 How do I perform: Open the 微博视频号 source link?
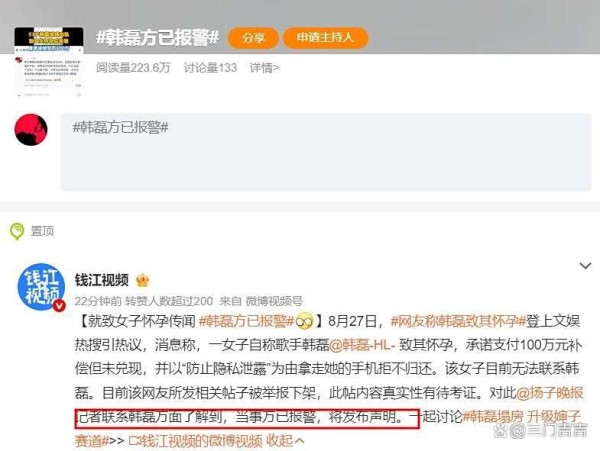pos(274,301)
